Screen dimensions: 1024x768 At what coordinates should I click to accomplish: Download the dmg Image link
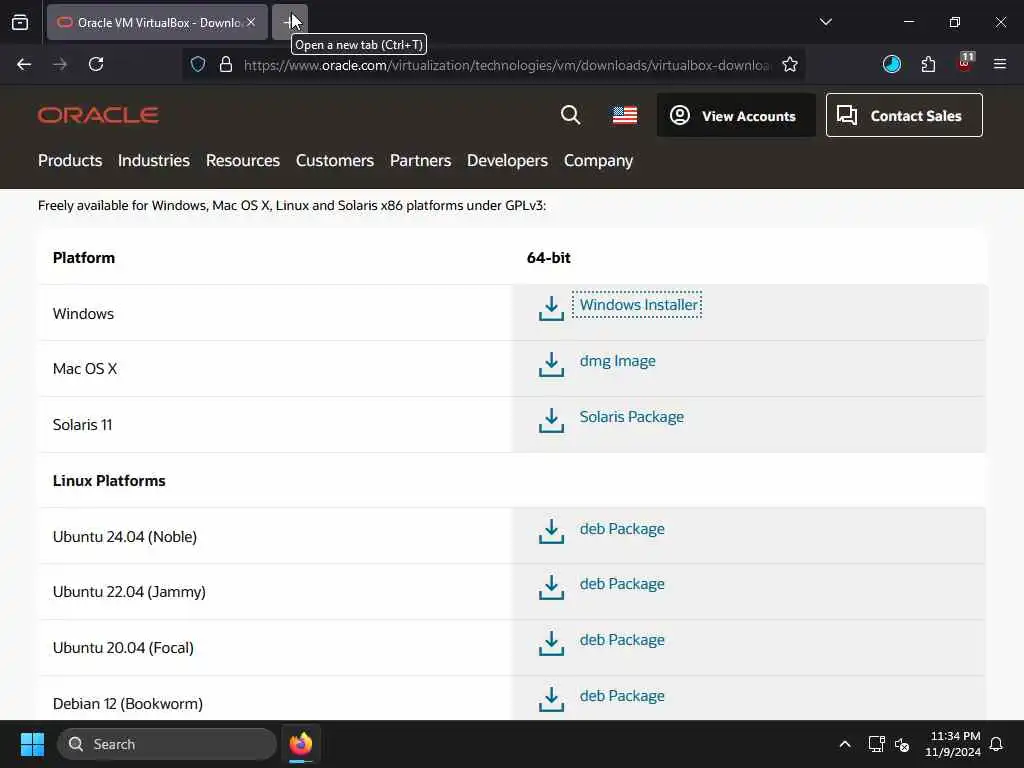[618, 361]
